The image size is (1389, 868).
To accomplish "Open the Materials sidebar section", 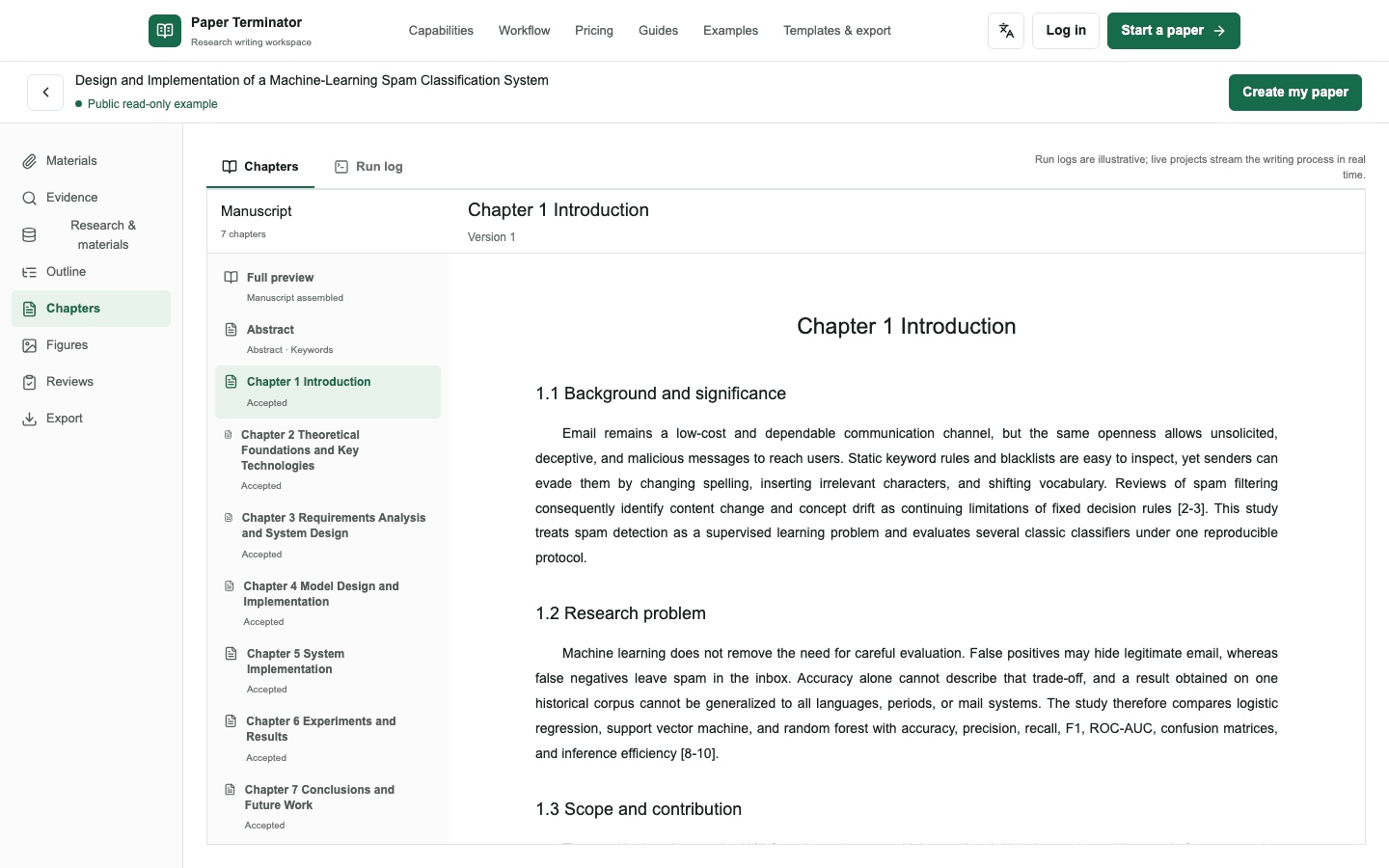I will (x=92, y=161).
